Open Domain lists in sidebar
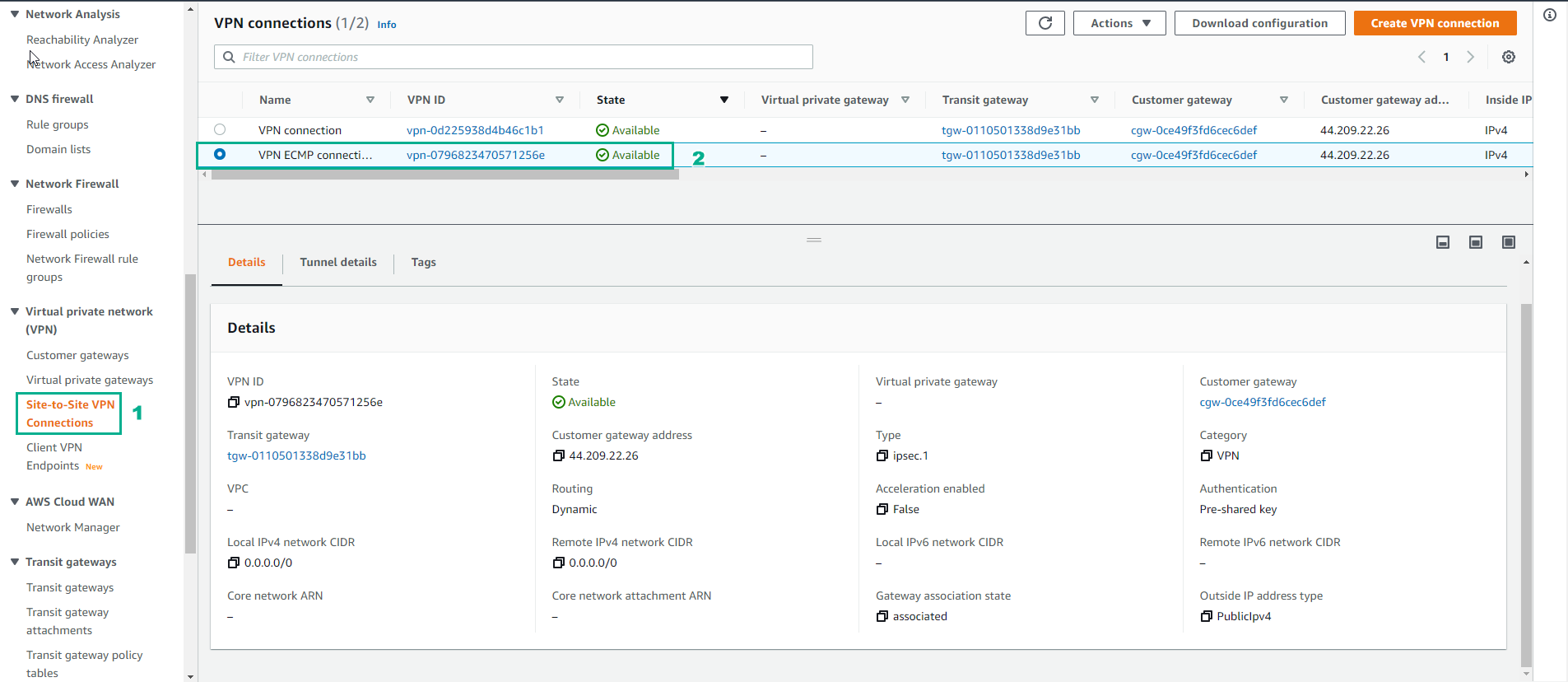This screenshot has height=682, width=1568. (58, 149)
